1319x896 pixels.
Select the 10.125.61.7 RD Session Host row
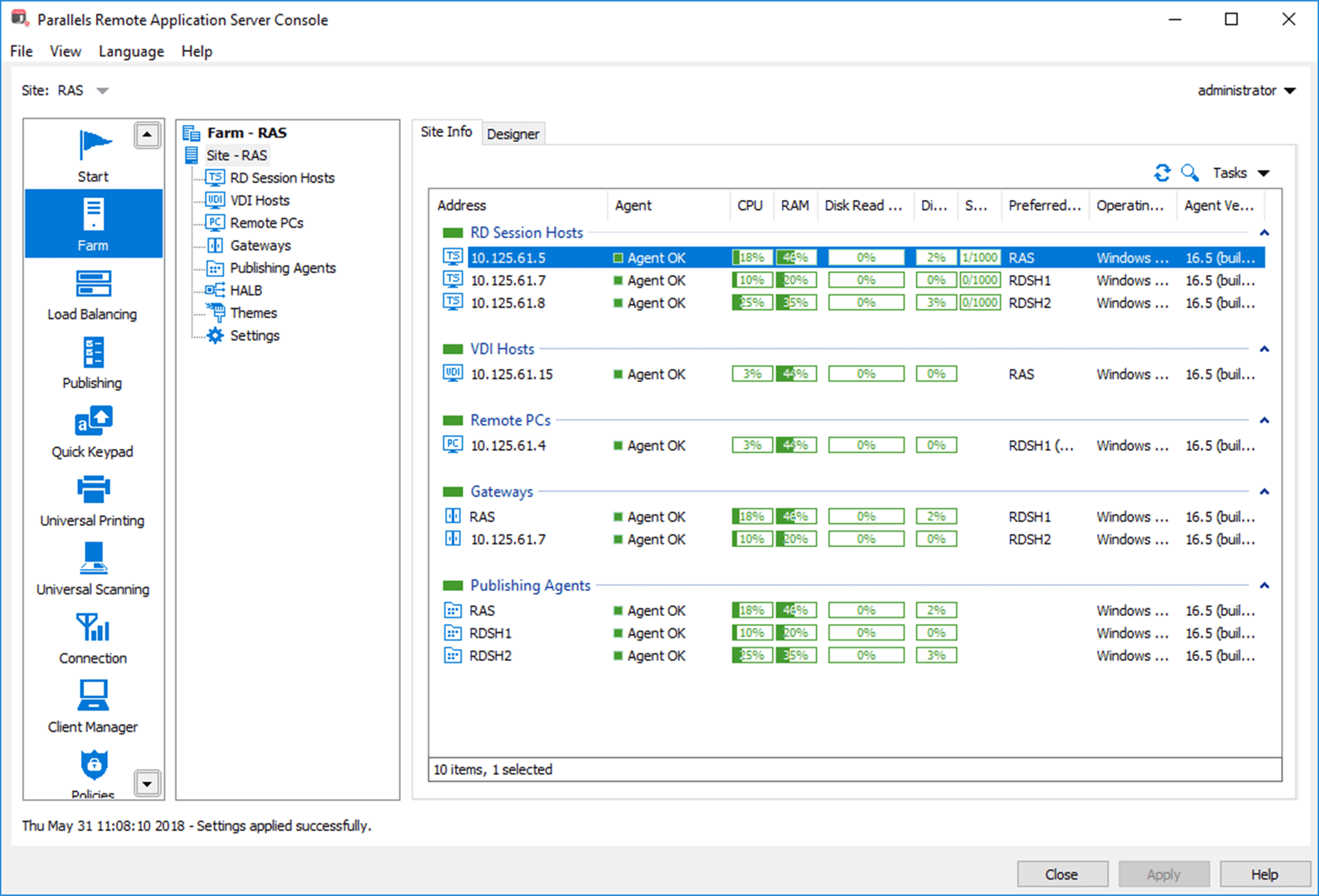click(x=854, y=280)
